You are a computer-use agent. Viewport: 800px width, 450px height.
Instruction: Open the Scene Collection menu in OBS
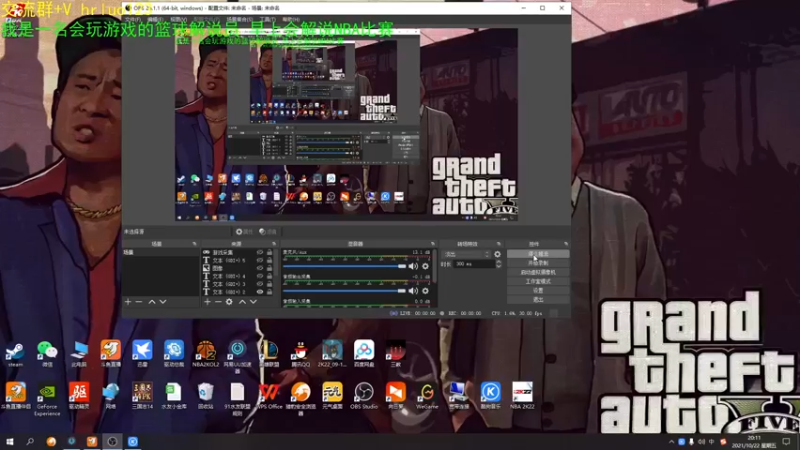coord(239,19)
